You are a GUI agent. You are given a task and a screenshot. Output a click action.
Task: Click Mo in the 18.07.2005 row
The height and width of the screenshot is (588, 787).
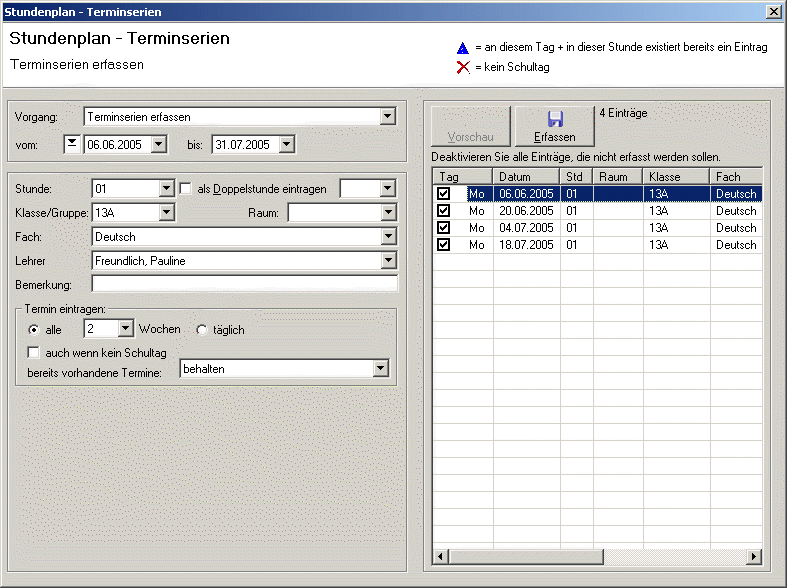point(477,245)
